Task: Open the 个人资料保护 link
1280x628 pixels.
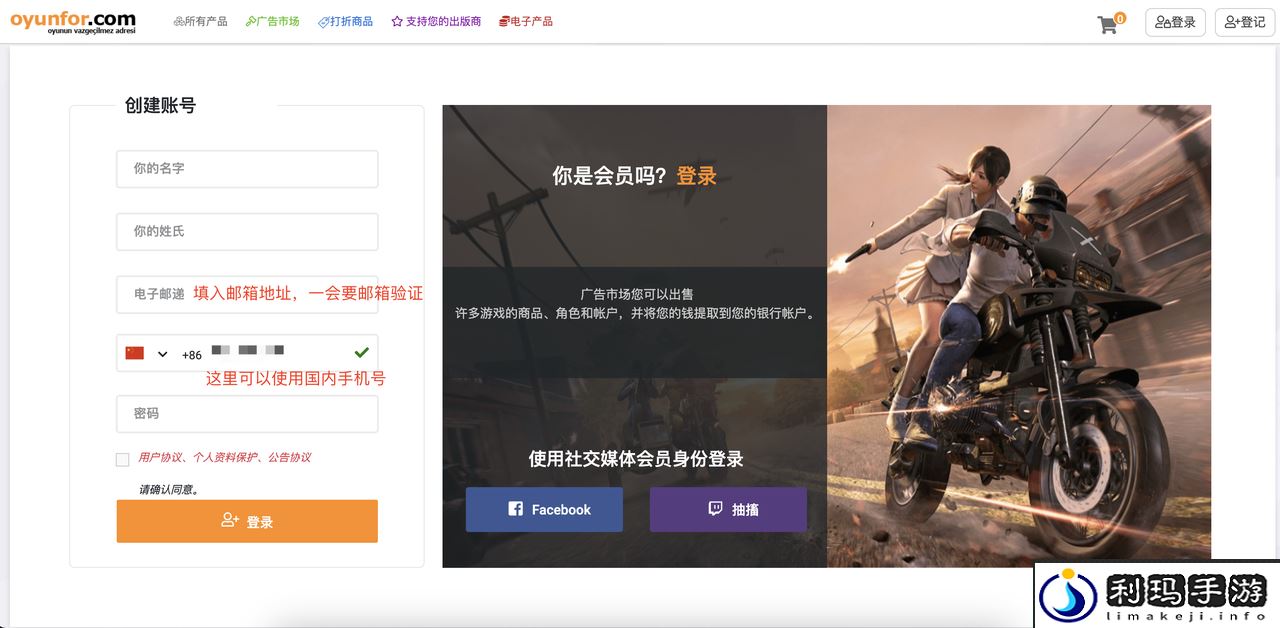Action: [x=225, y=457]
